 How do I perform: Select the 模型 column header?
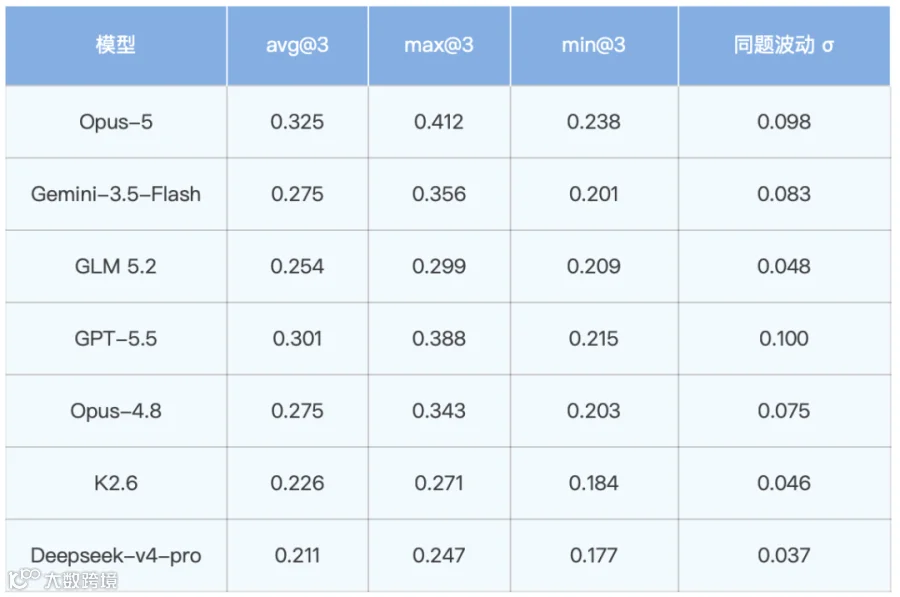tap(115, 44)
